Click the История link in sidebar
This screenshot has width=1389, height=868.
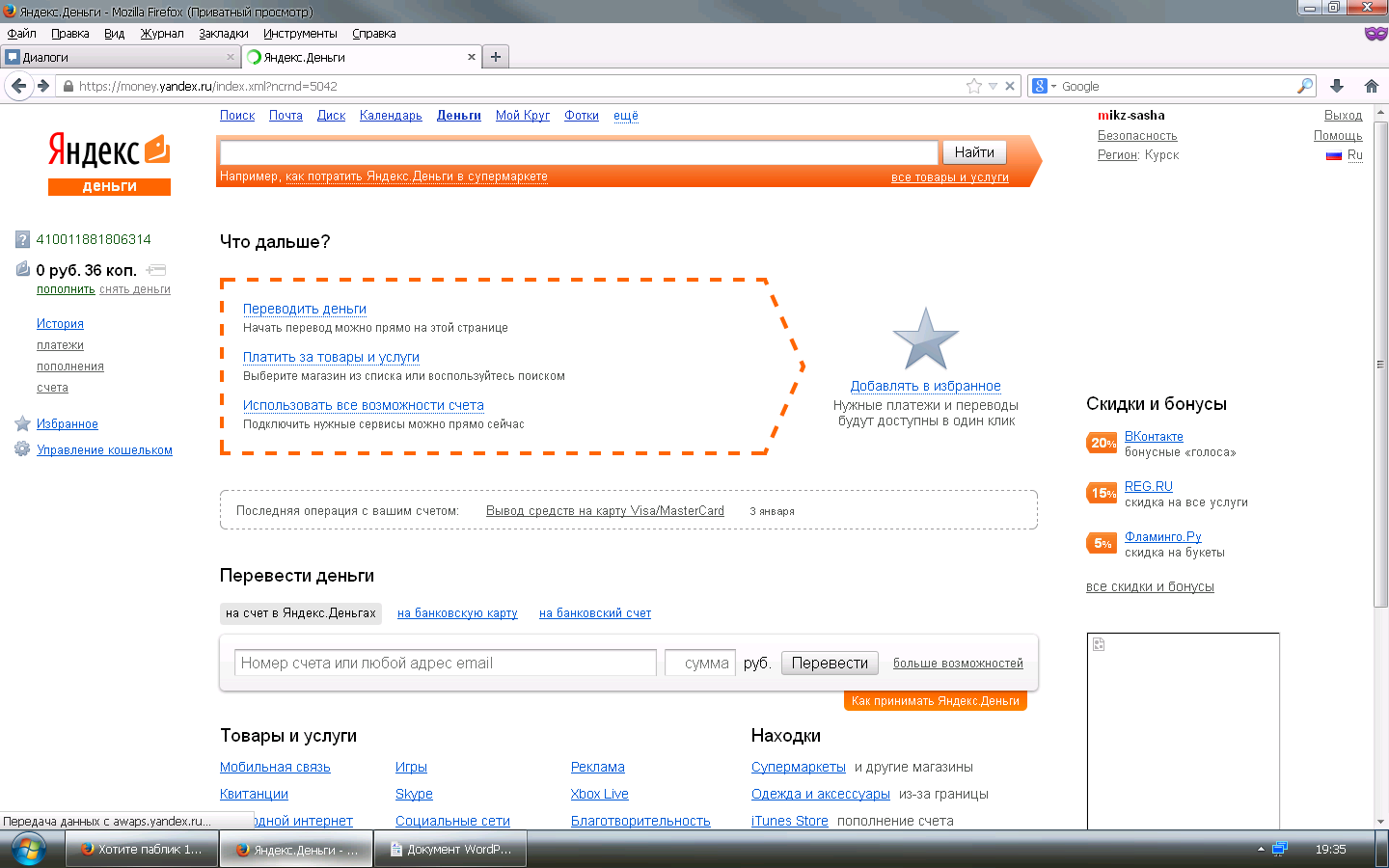point(60,324)
